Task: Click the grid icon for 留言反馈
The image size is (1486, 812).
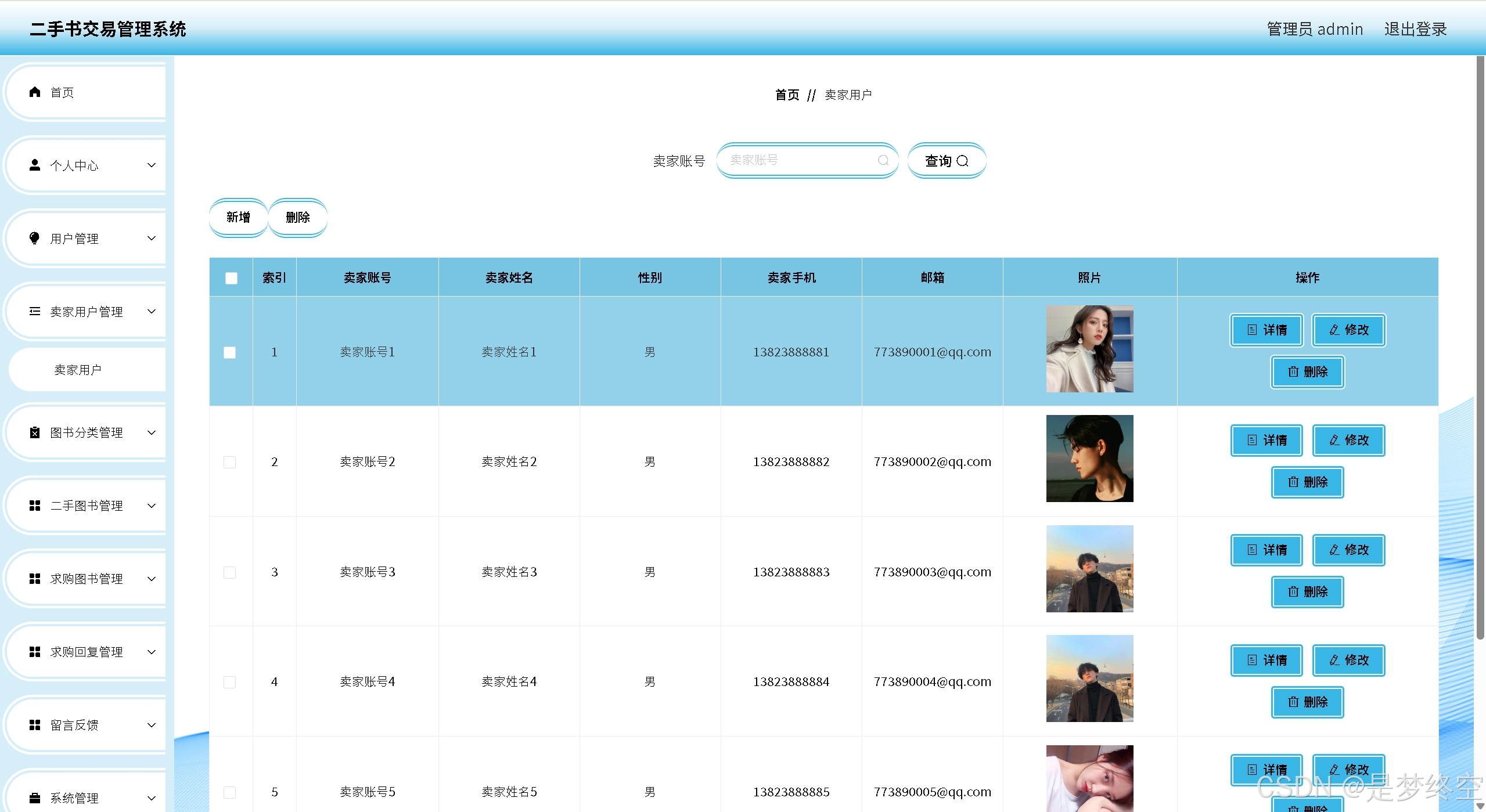Action: point(35,725)
